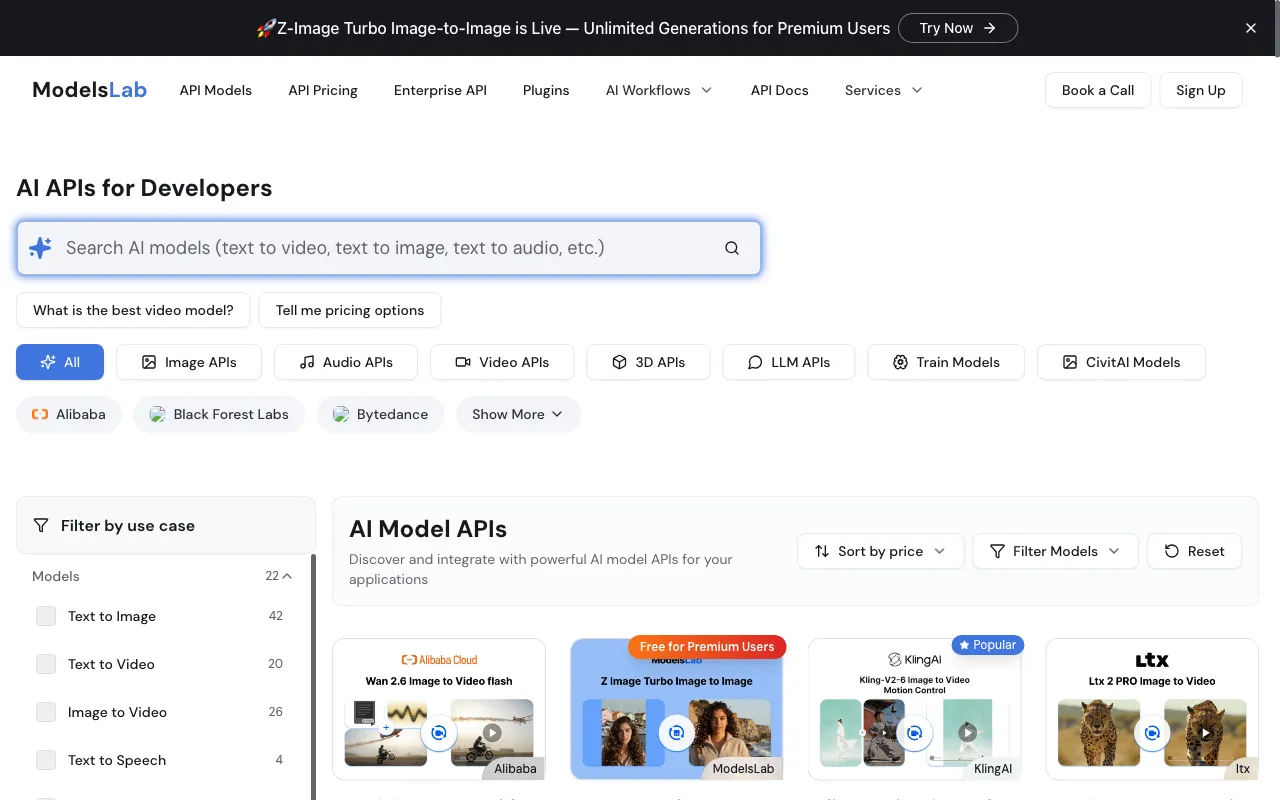Check the Text to Video checkbox
Screen dimensions: 1280x800
click(x=46, y=664)
